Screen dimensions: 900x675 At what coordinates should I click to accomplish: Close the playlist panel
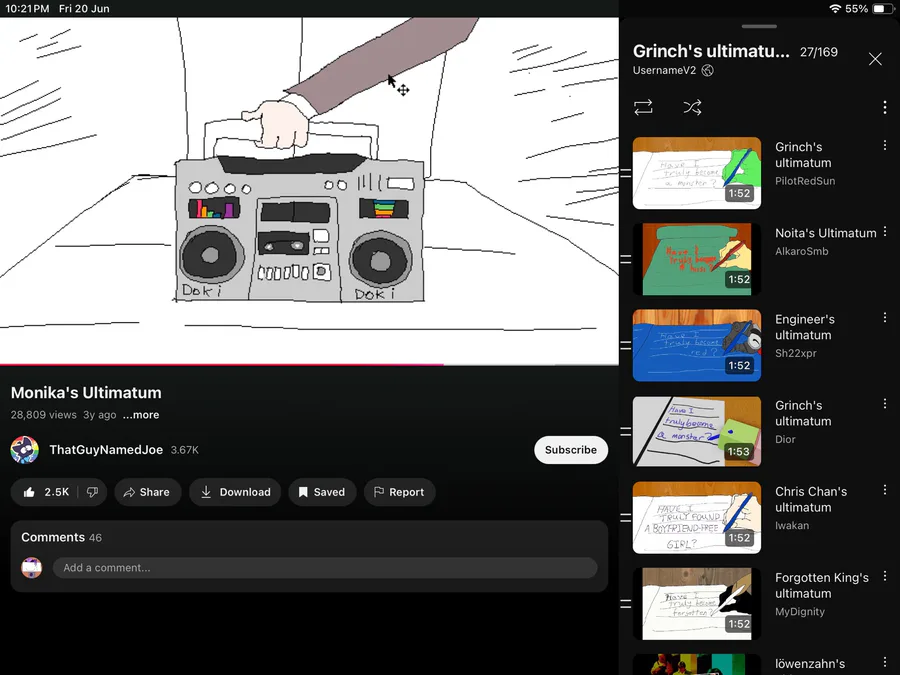tap(875, 59)
